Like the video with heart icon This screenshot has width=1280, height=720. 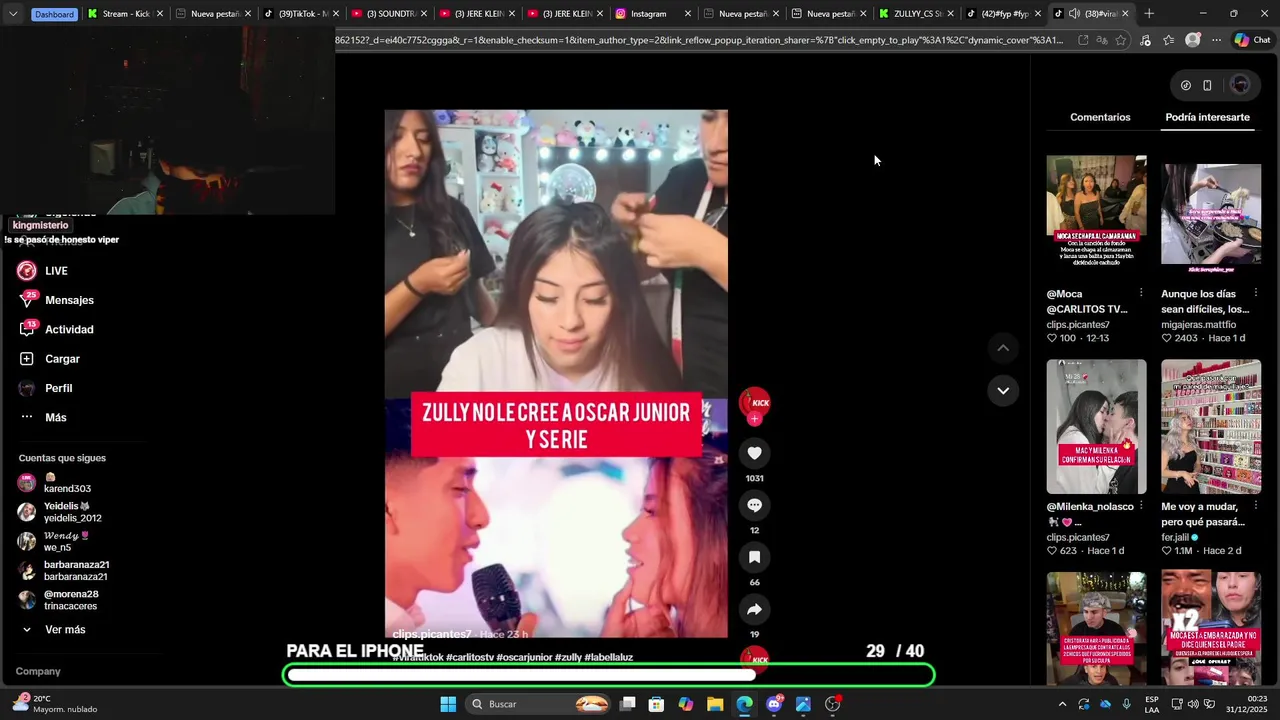pos(754,453)
